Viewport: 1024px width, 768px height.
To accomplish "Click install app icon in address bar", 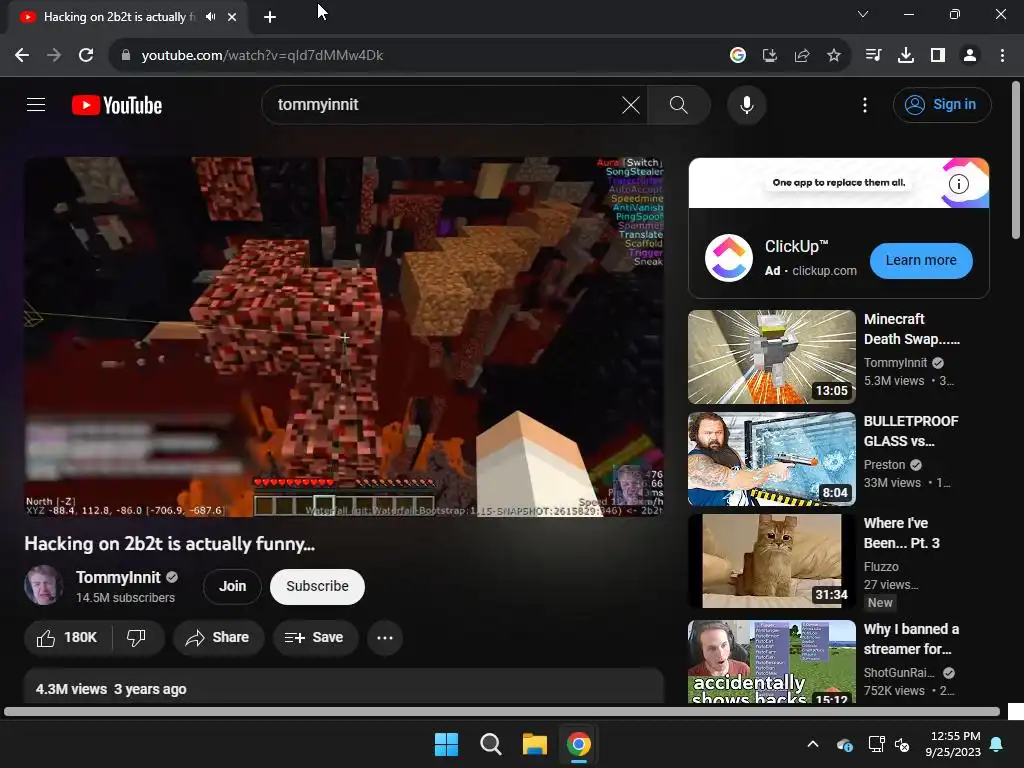I will pos(770,56).
